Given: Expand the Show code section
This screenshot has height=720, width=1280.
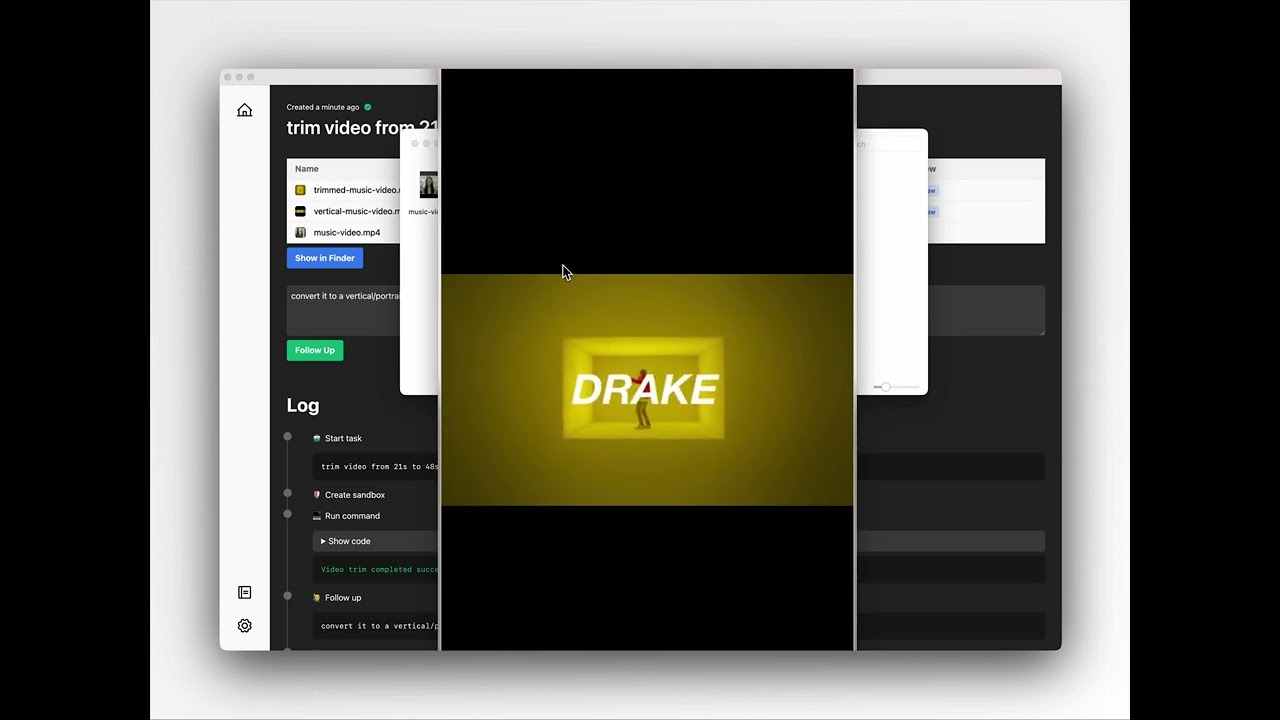Looking at the screenshot, I should [x=346, y=541].
